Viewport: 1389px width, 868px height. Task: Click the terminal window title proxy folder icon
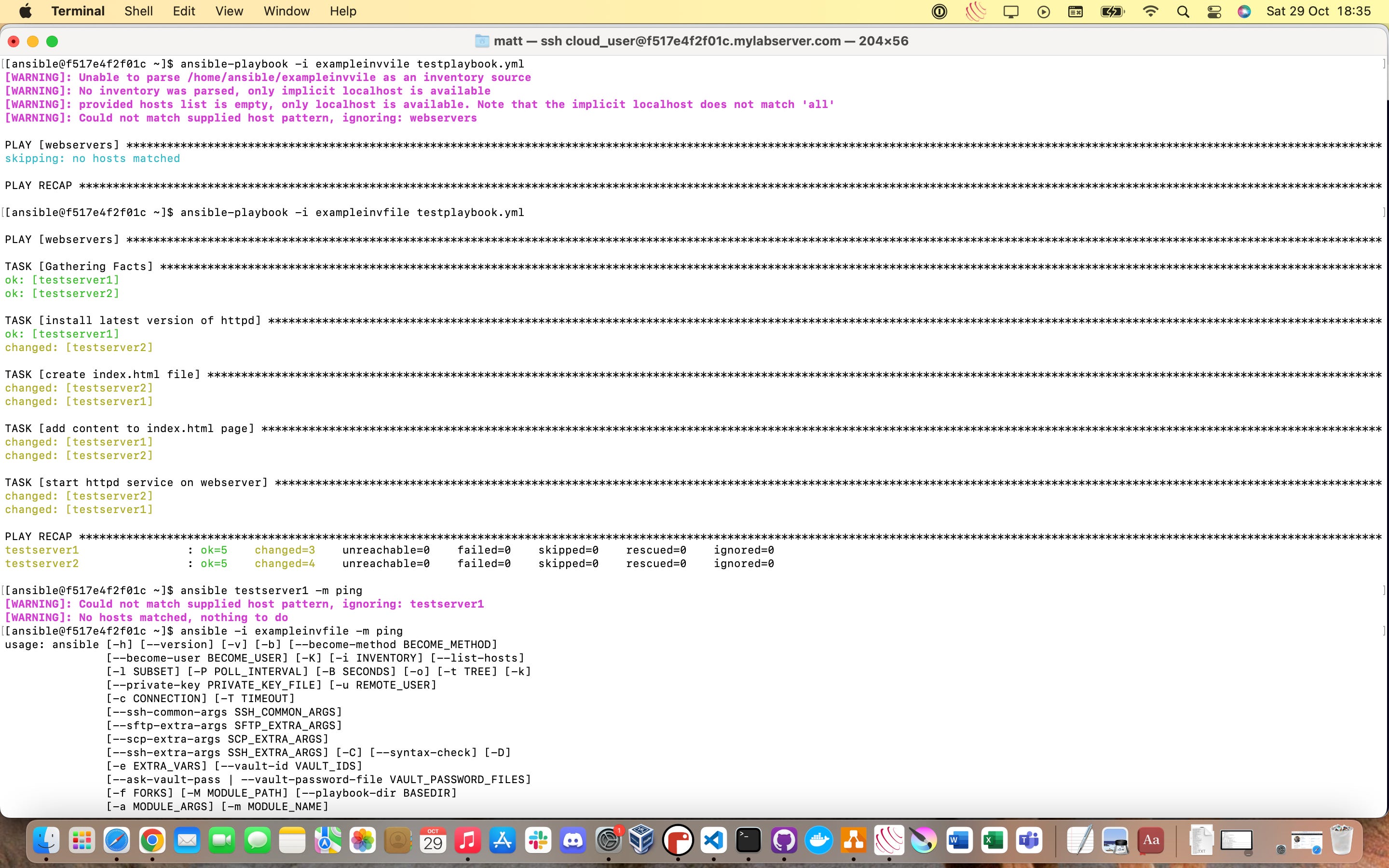(481, 41)
